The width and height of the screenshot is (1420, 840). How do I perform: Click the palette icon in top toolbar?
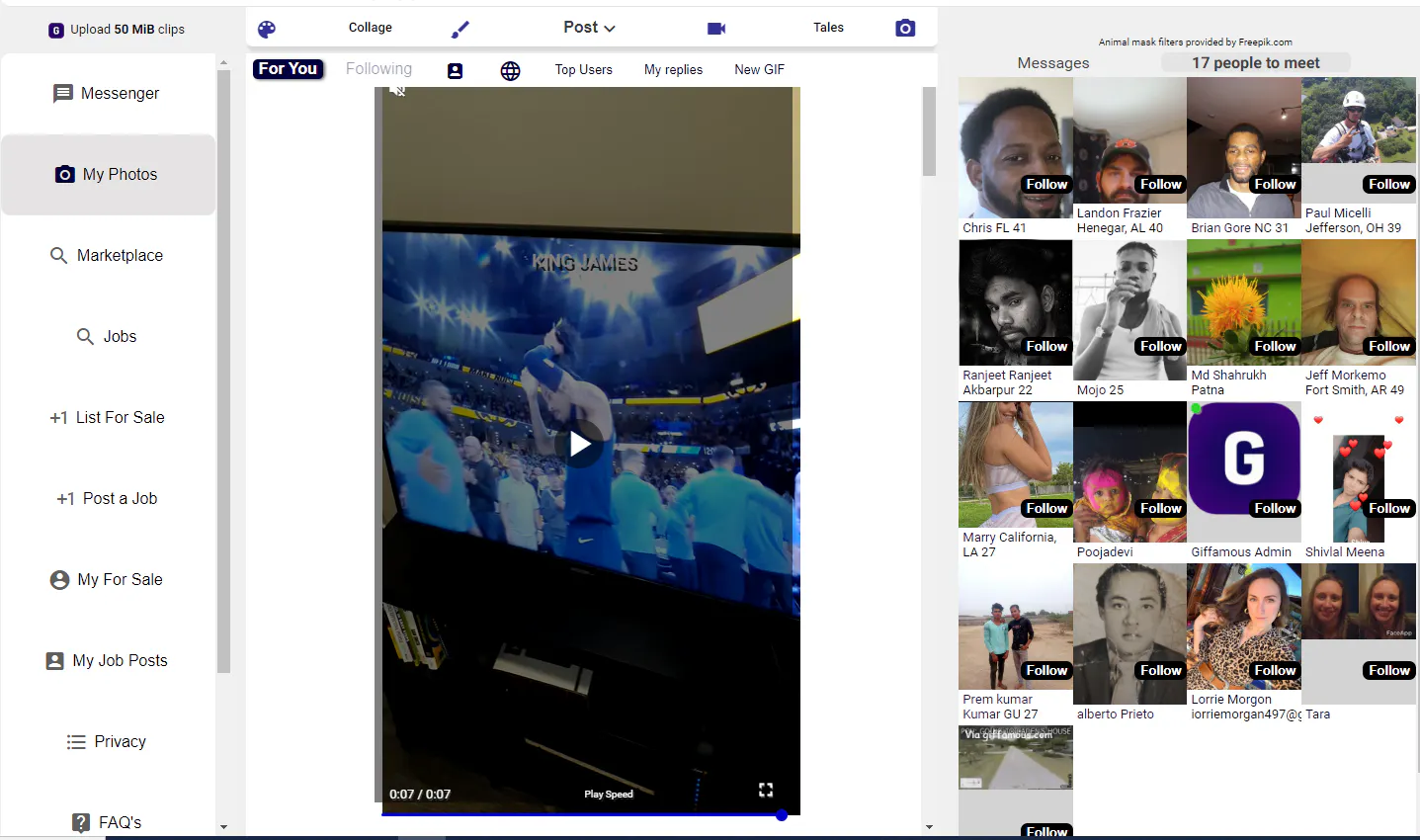(x=267, y=29)
